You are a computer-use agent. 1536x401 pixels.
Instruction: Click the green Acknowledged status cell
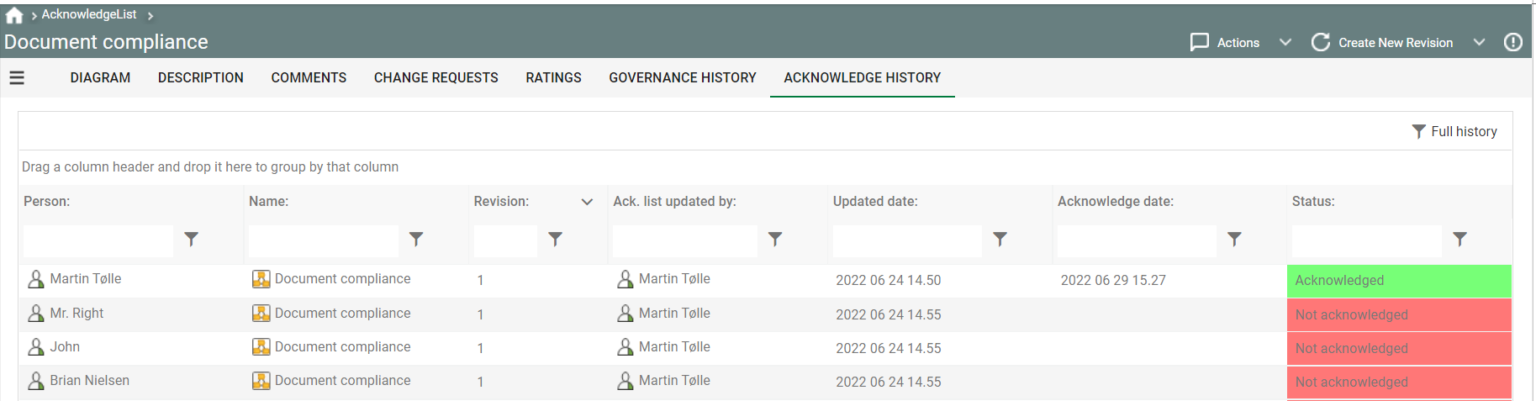[x=1398, y=281]
